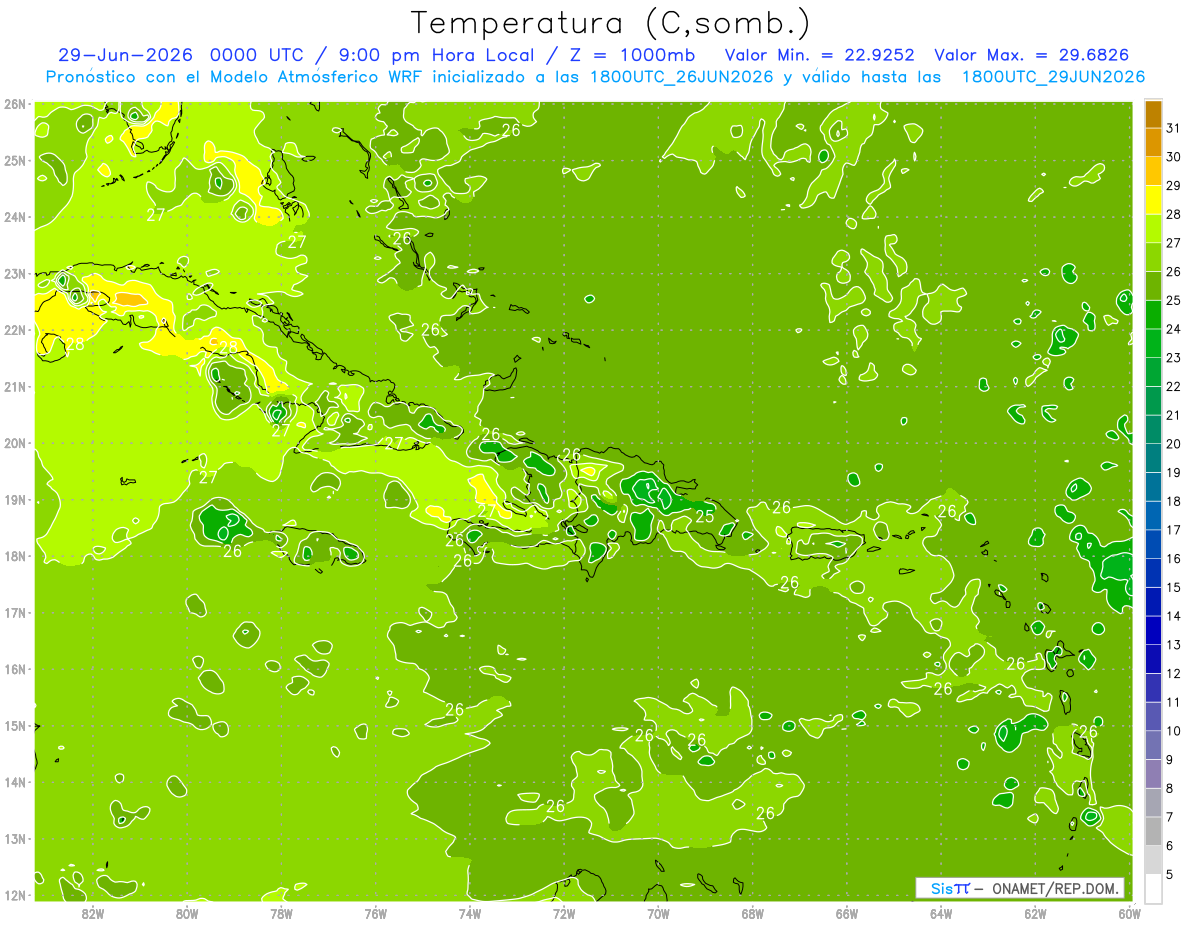This screenshot has height=927, width=1200.
Task: Pick the purple legend segment between 9 and 10
Action: tap(1153, 746)
